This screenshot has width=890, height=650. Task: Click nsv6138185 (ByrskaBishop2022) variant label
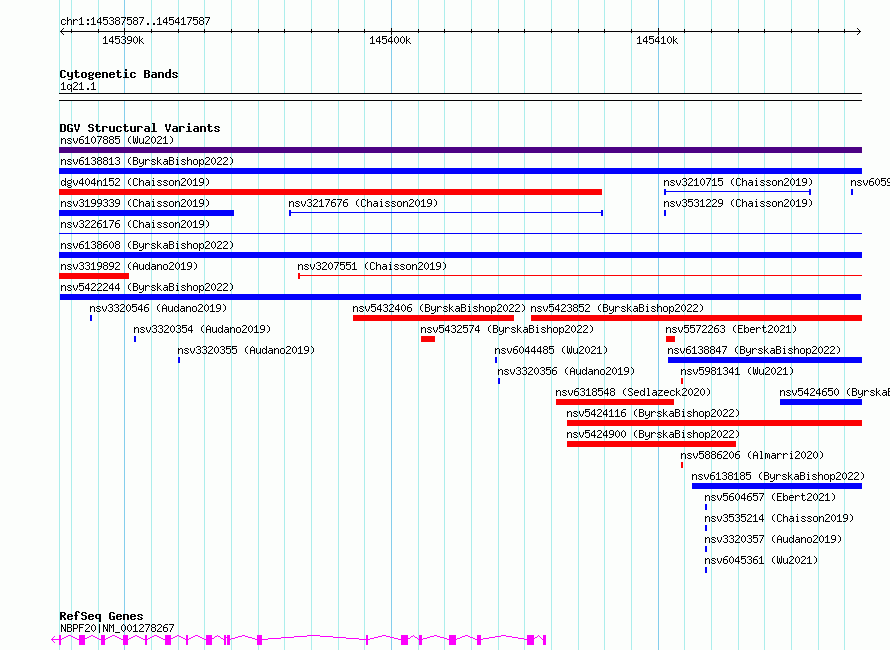tap(778, 476)
